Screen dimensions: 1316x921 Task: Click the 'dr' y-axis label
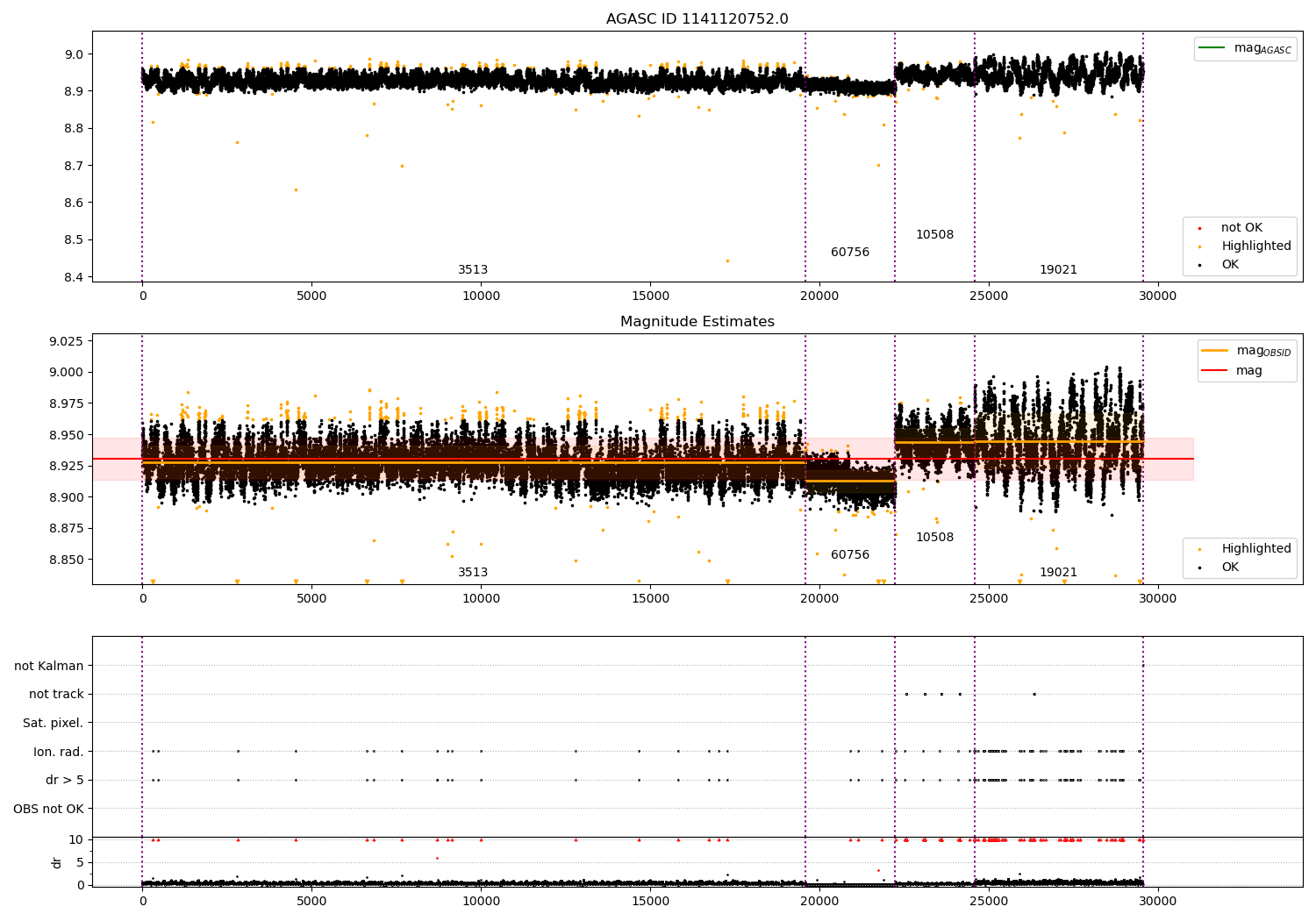point(57,862)
